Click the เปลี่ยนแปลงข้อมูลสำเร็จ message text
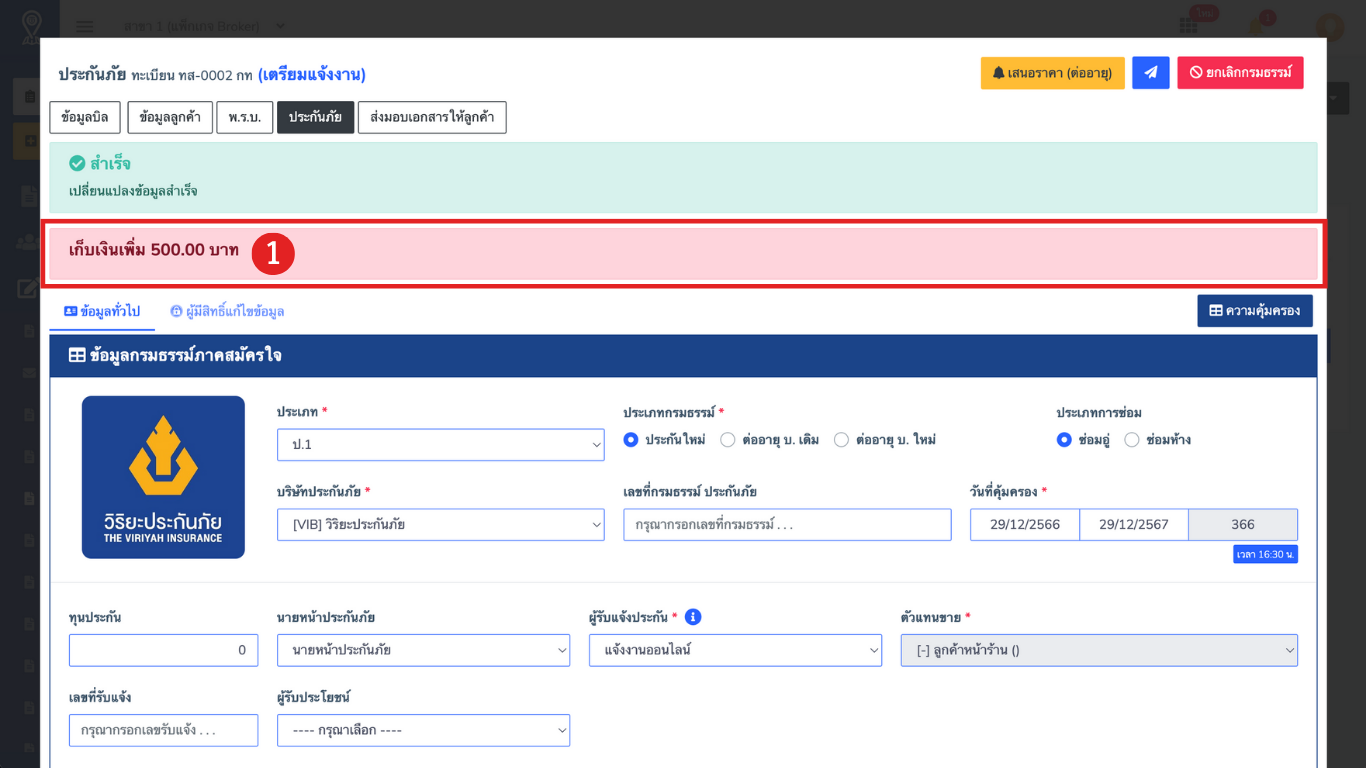The width and height of the screenshot is (1366, 768). pyautogui.click(x=133, y=191)
